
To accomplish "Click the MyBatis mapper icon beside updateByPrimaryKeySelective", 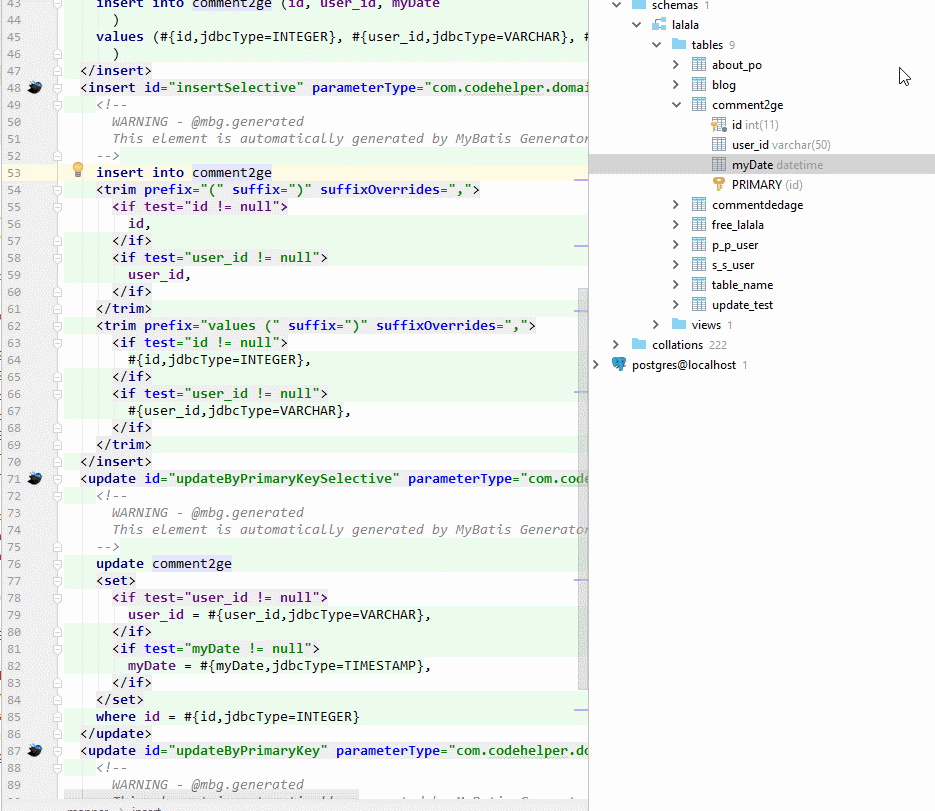I will [35, 478].
